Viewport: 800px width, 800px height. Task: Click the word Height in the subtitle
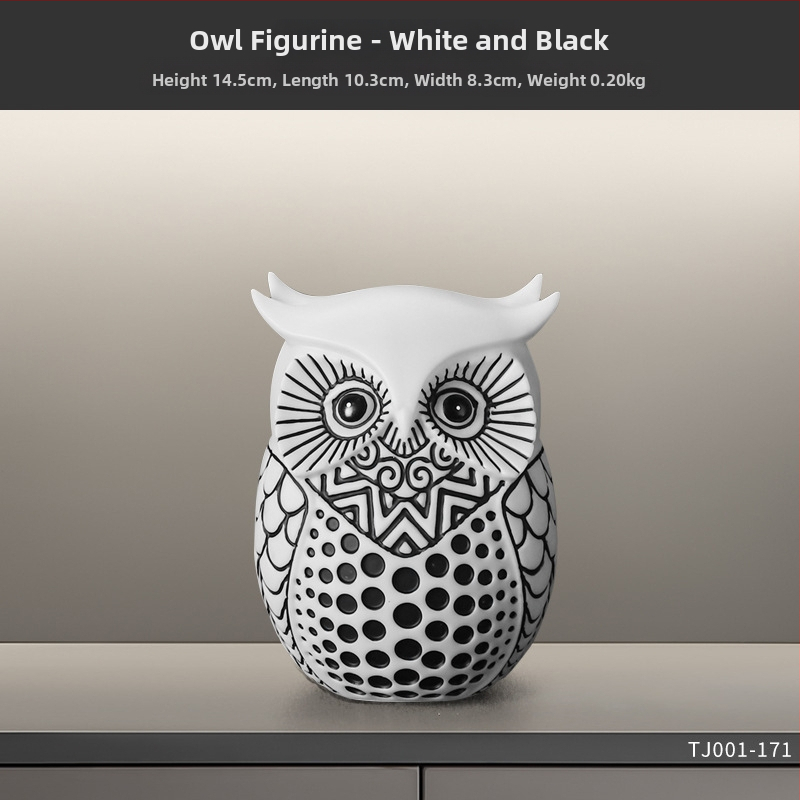[180, 80]
